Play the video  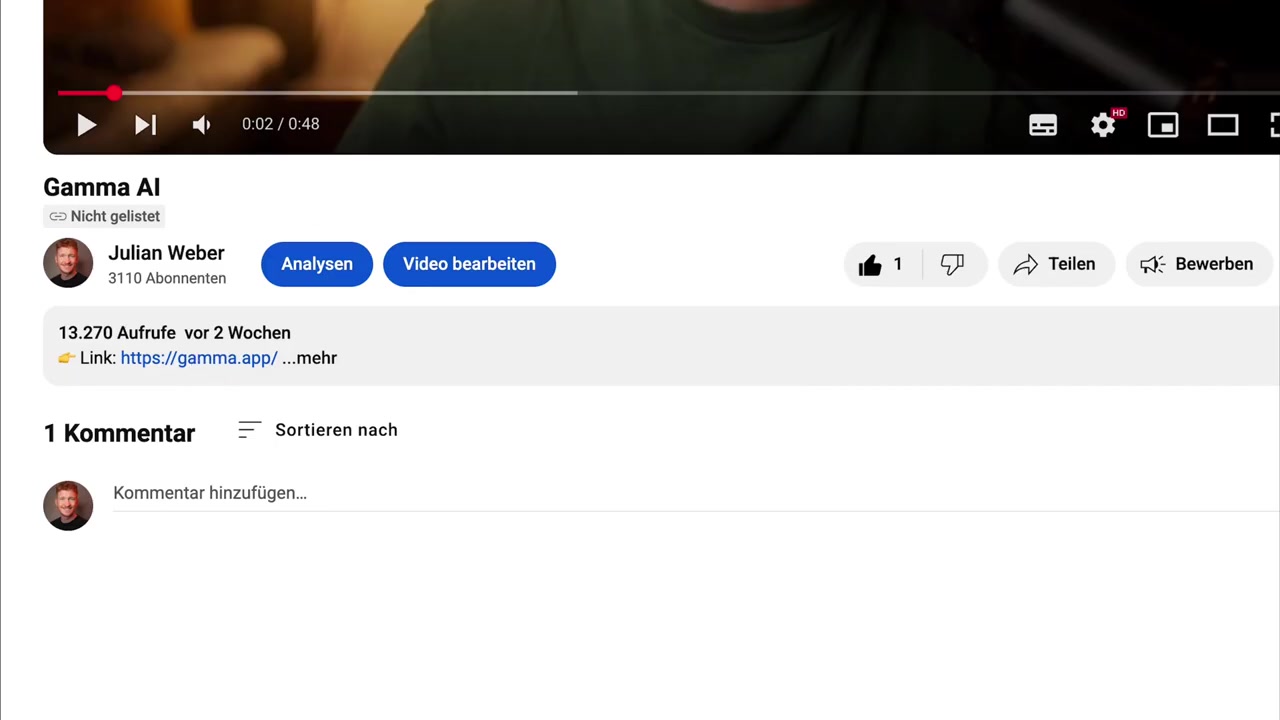[86, 125]
